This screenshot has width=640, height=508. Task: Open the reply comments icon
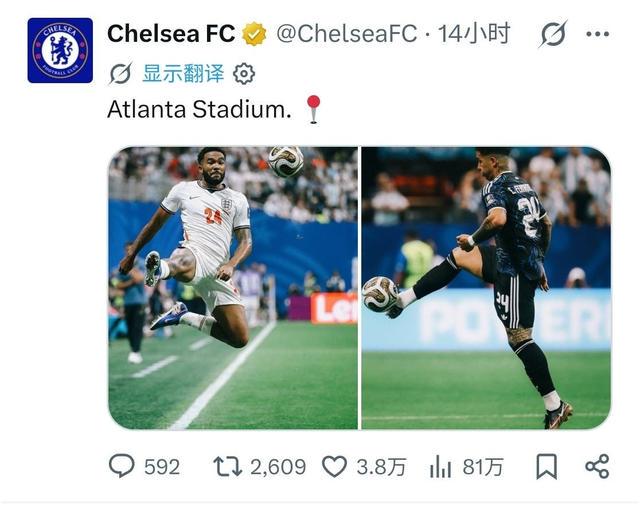[x=122, y=466]
